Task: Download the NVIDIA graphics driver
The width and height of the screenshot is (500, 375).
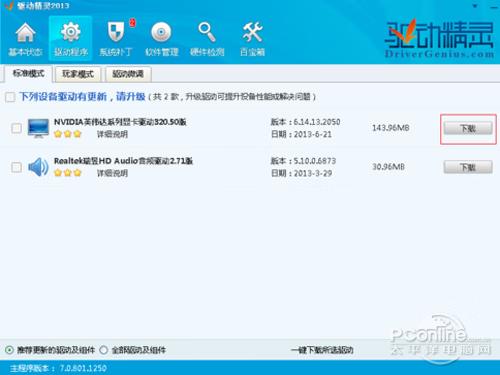Action: click(x=468, y=128)
